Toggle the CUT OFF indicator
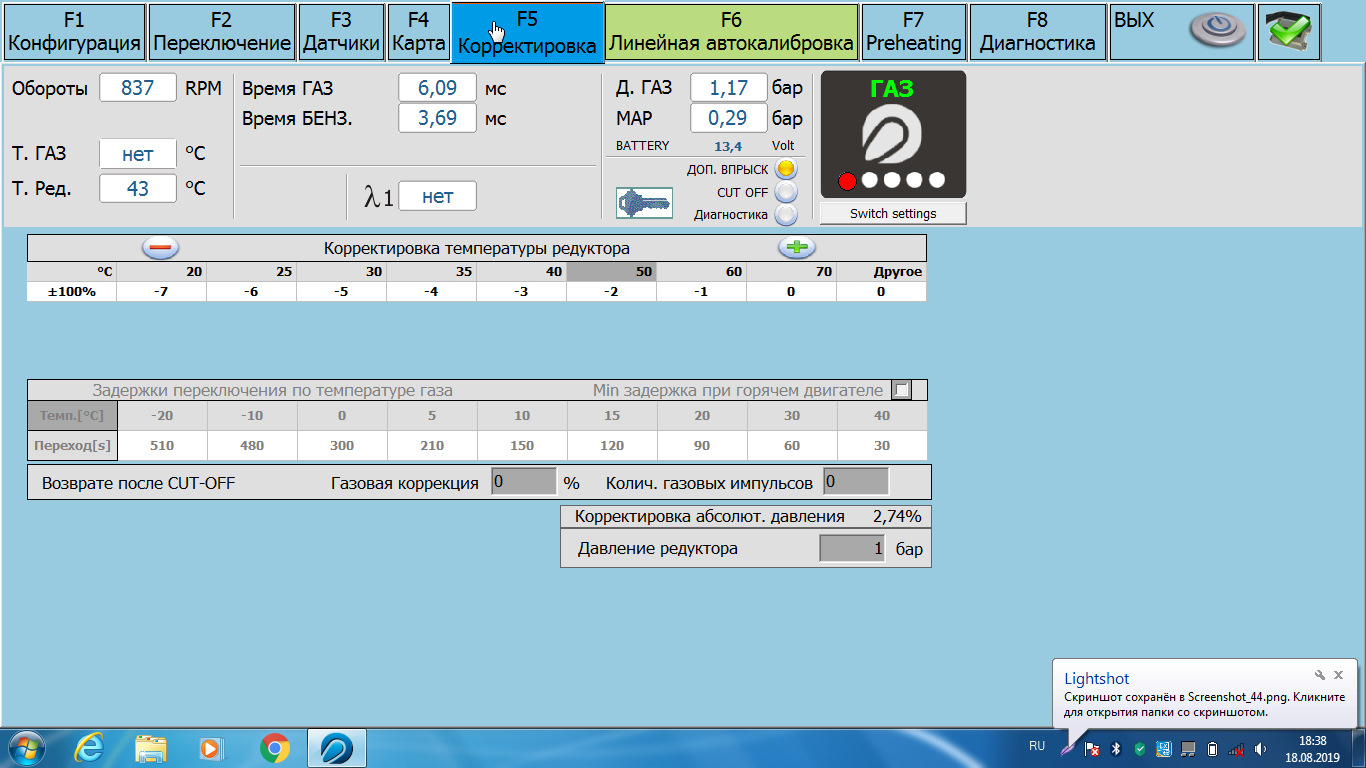 [x=786, y=192]
